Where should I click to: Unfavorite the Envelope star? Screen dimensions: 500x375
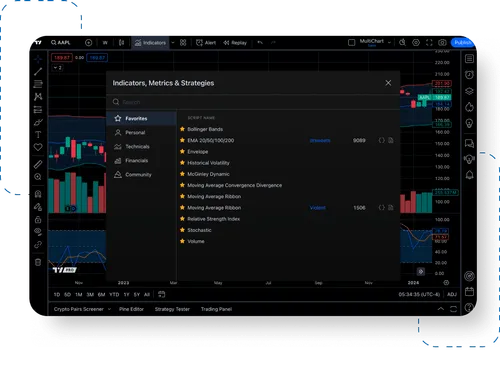click(182, 151)
